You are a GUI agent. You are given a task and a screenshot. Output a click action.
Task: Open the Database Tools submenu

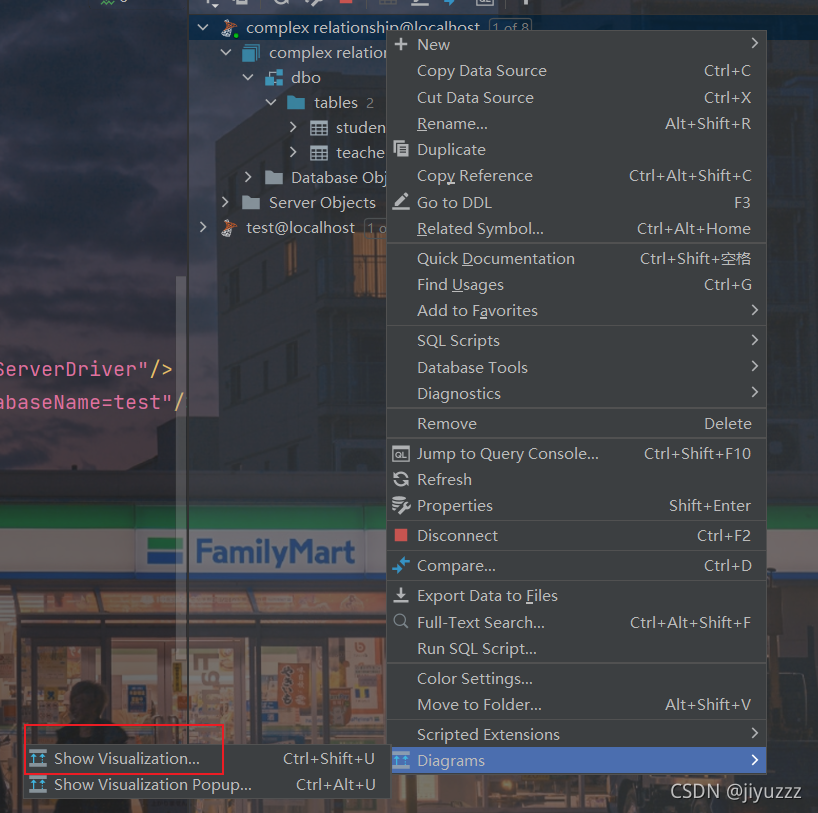576,367
